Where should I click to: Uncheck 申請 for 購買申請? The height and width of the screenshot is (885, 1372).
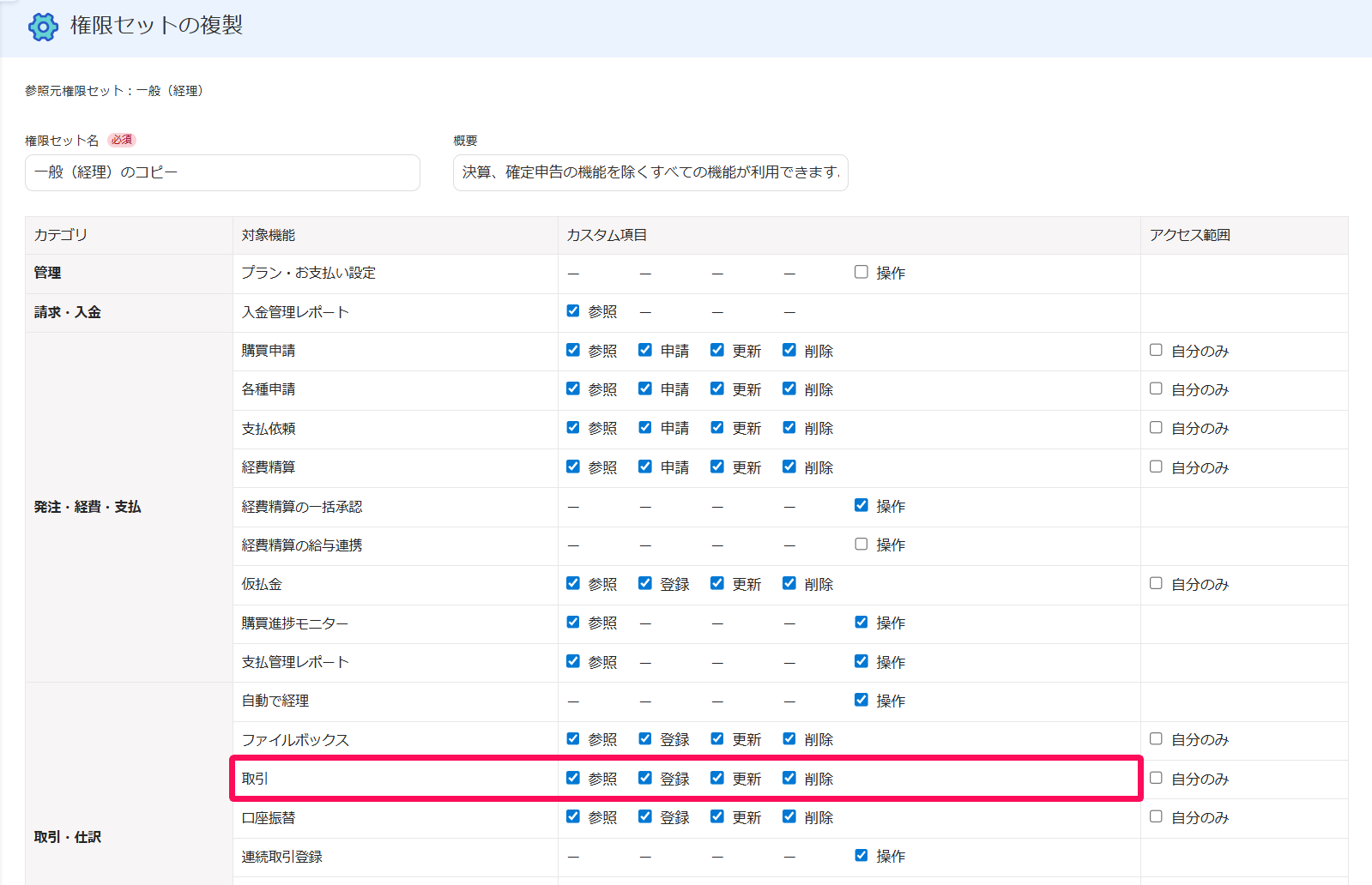645,350
